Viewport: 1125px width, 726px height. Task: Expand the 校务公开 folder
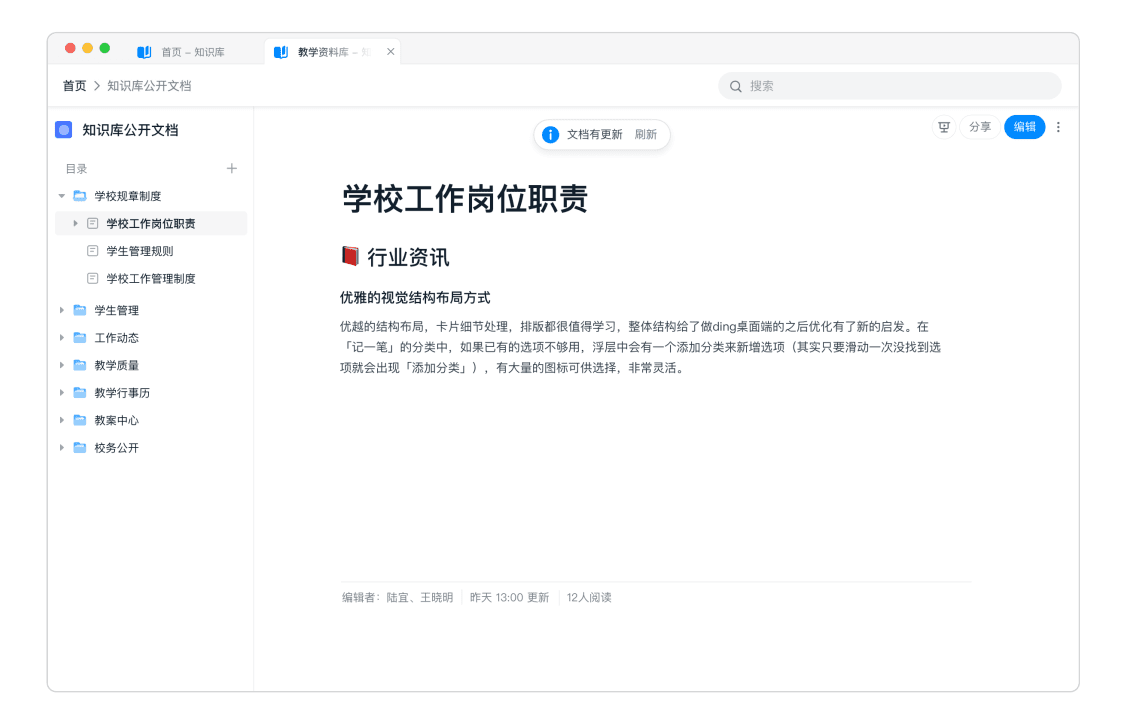62,448
